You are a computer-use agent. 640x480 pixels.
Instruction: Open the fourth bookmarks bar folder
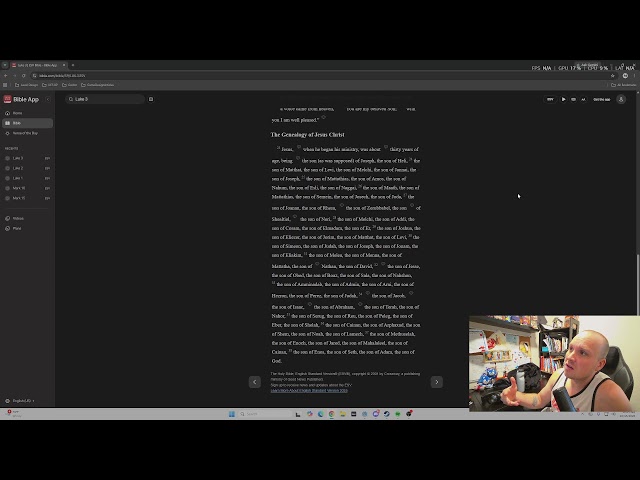click(98, 85)
